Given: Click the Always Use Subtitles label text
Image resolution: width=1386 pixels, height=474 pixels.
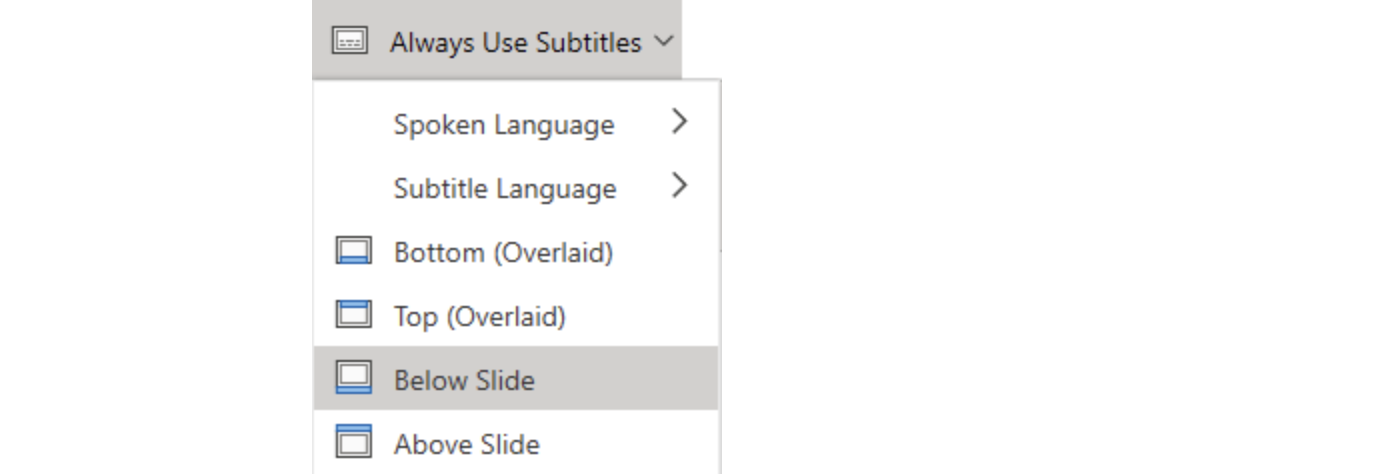Looking at the screenshot, I should click(x=516, y=43).
